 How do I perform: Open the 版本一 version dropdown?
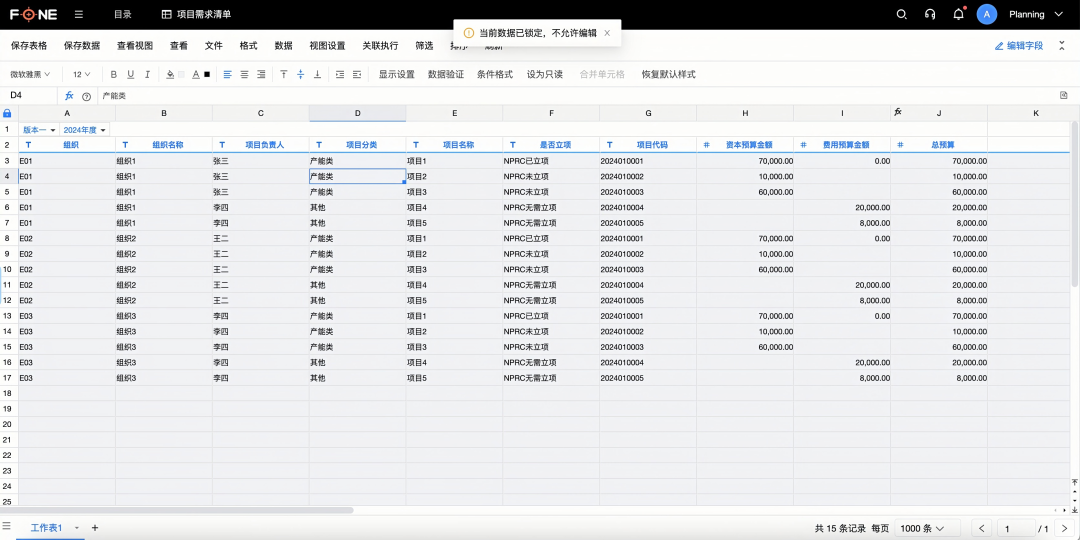click(39, 129)
